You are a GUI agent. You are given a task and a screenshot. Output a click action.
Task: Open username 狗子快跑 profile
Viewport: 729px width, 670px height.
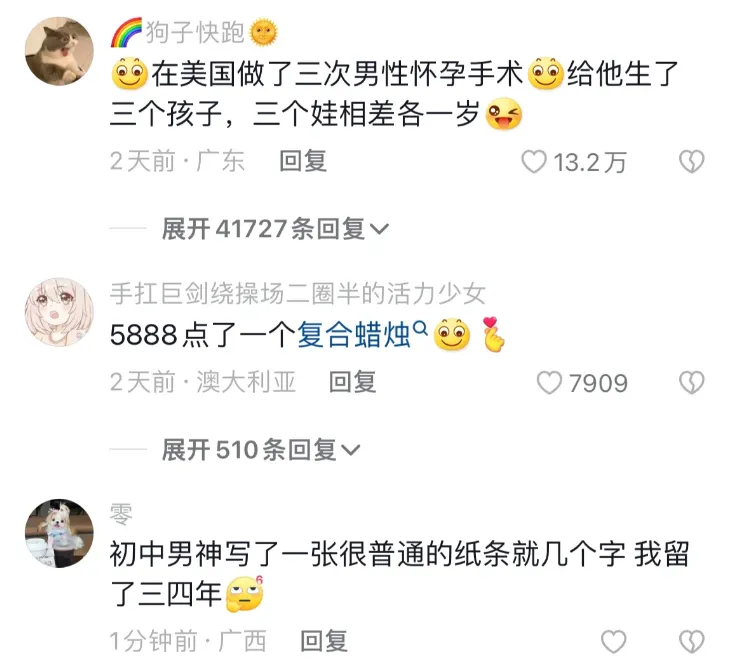coord(195,33)
